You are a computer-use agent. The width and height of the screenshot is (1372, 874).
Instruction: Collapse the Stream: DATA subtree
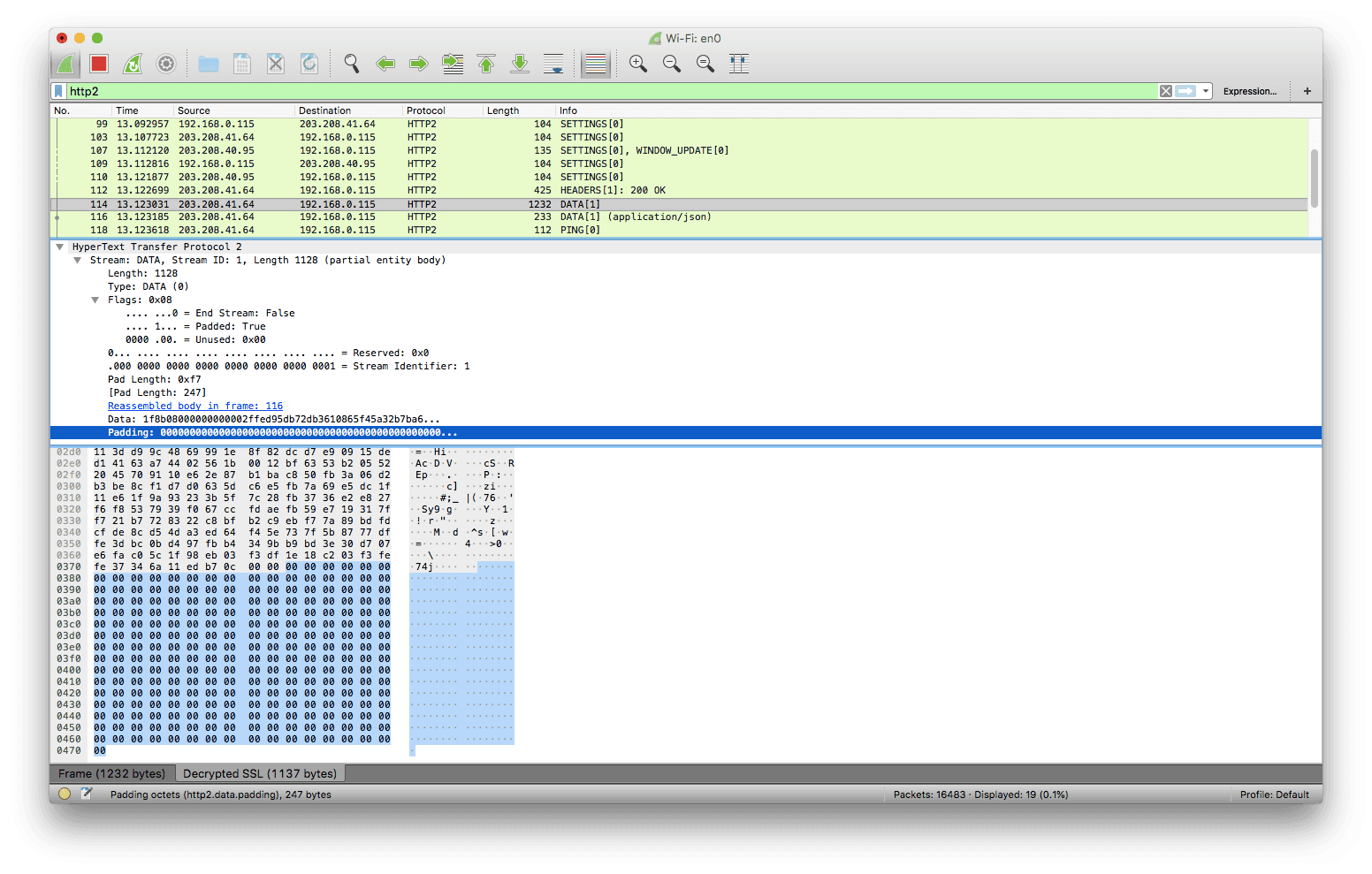pos(78,260)
